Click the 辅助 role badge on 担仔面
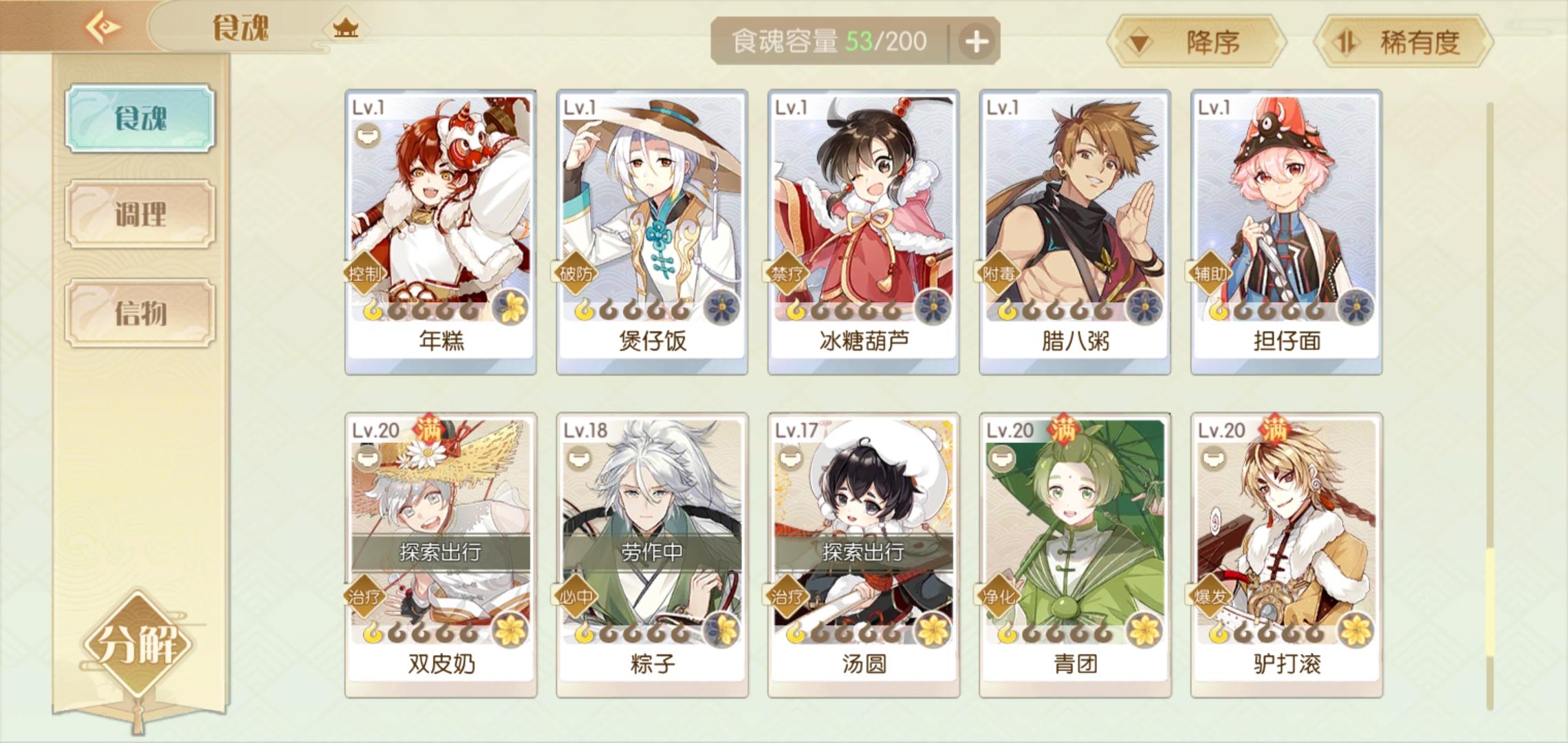This screenshot has width=1568, height=743. click(x=1210, y=274)
